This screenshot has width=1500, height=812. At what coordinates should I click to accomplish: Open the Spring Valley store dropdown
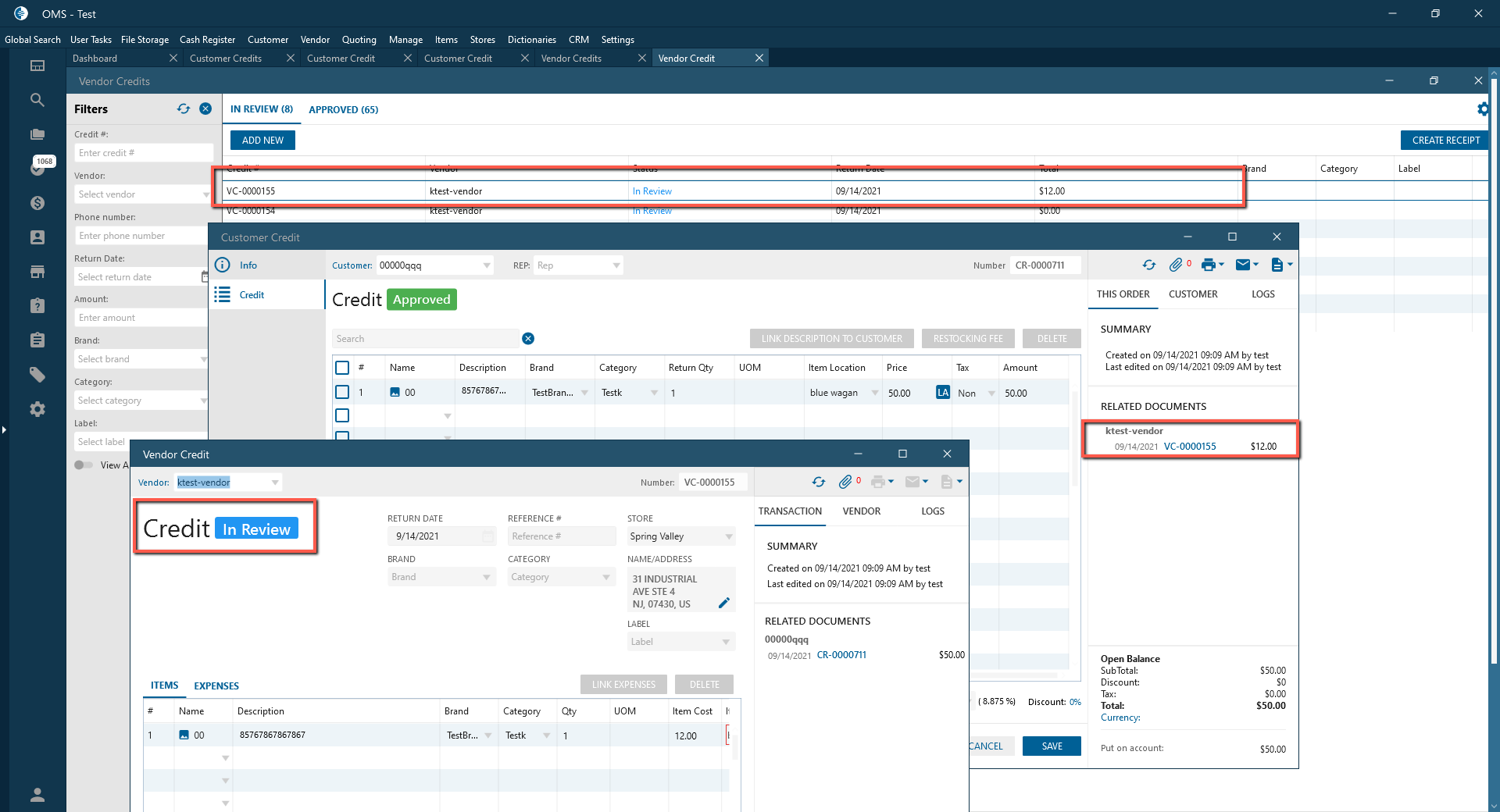tap(729, 536)
